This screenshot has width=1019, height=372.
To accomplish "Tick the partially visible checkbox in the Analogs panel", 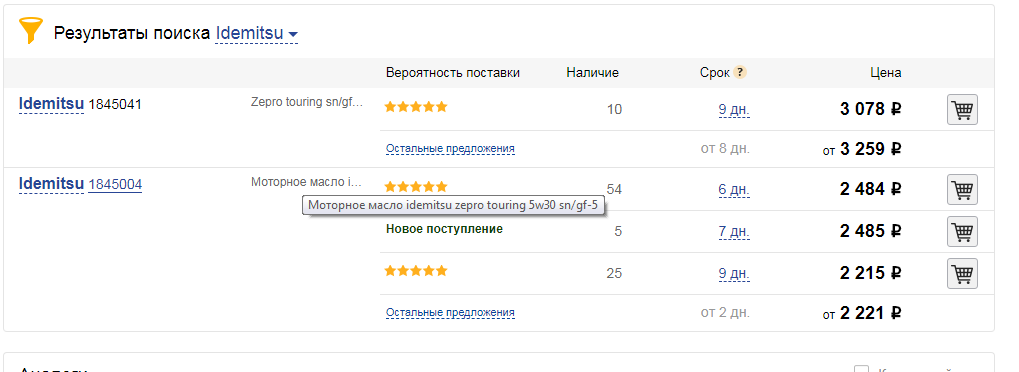I will pos(861,369).
